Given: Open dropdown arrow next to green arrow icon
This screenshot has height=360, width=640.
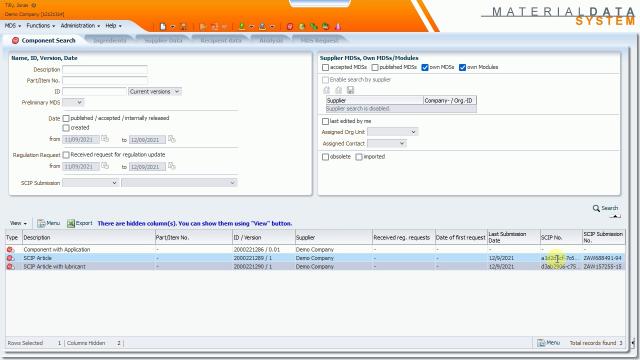Looking at the screenshot, I should click(x=251, y=27).
